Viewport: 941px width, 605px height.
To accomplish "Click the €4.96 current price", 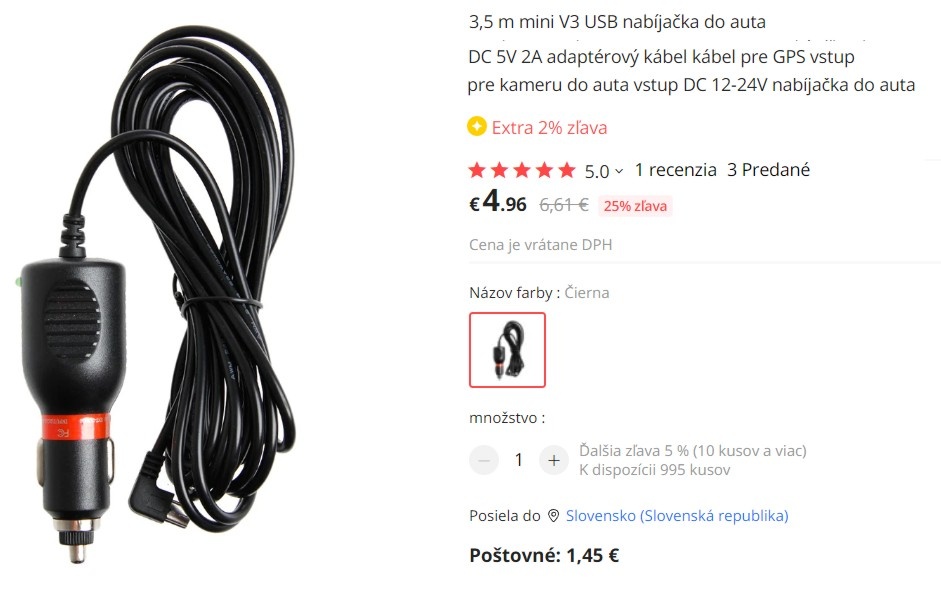I will tap(498, 202).
